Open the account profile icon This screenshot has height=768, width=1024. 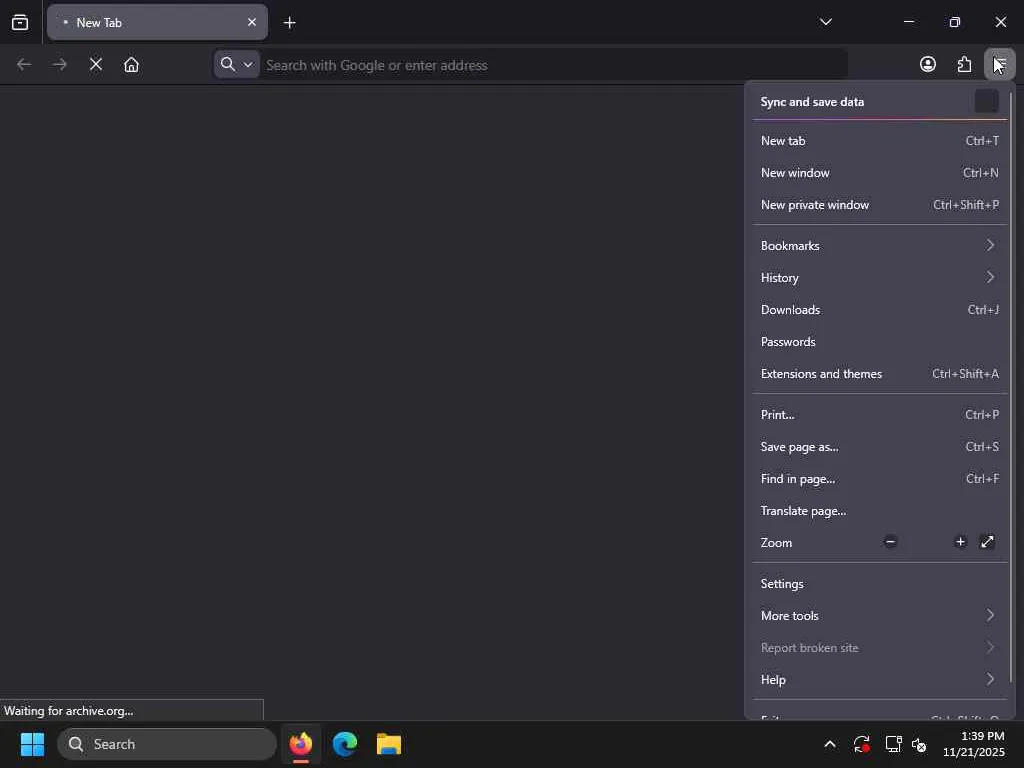coord(927,65)
